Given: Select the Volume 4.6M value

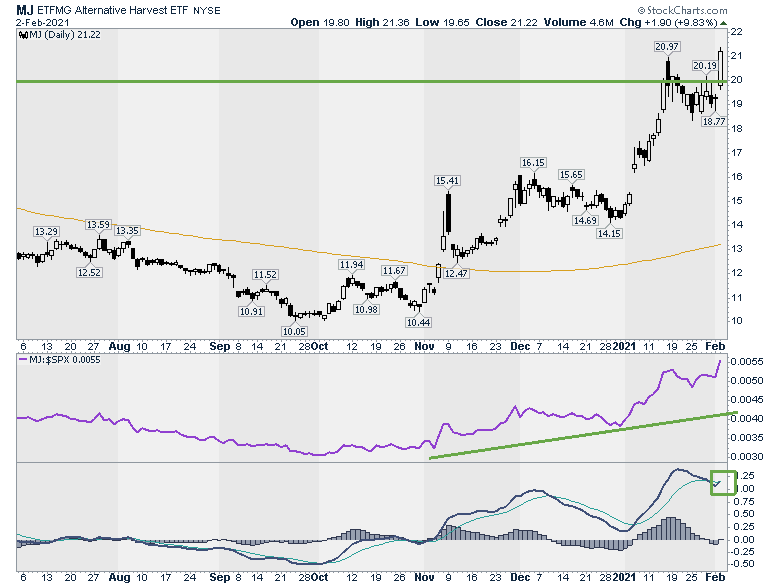Looking at the screenshot, I should (579, 22).
